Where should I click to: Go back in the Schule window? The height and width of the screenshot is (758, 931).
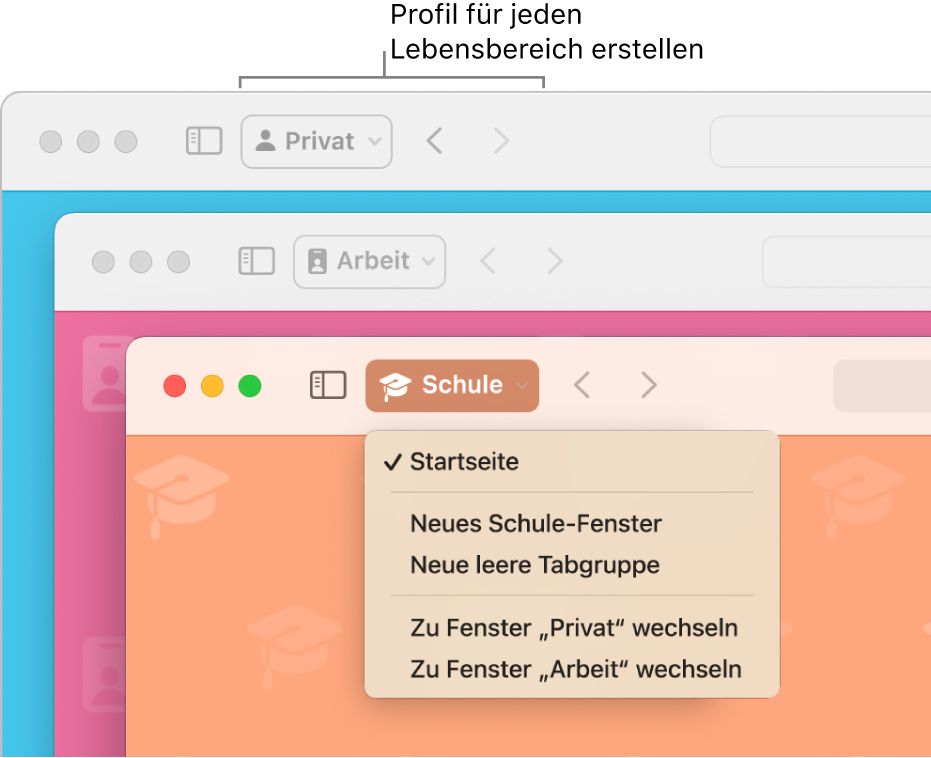point(582,385)
